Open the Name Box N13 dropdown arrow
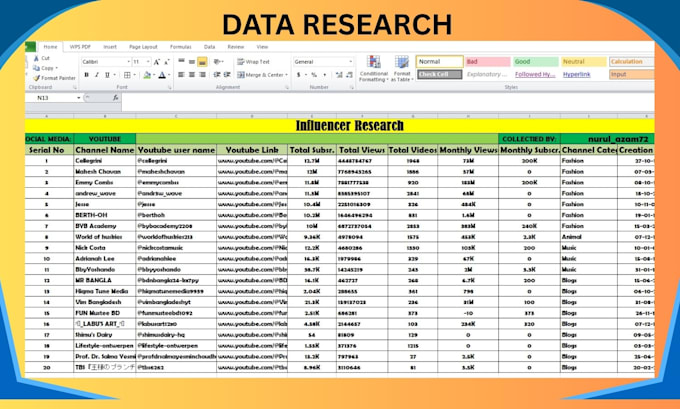 point(78,98)
